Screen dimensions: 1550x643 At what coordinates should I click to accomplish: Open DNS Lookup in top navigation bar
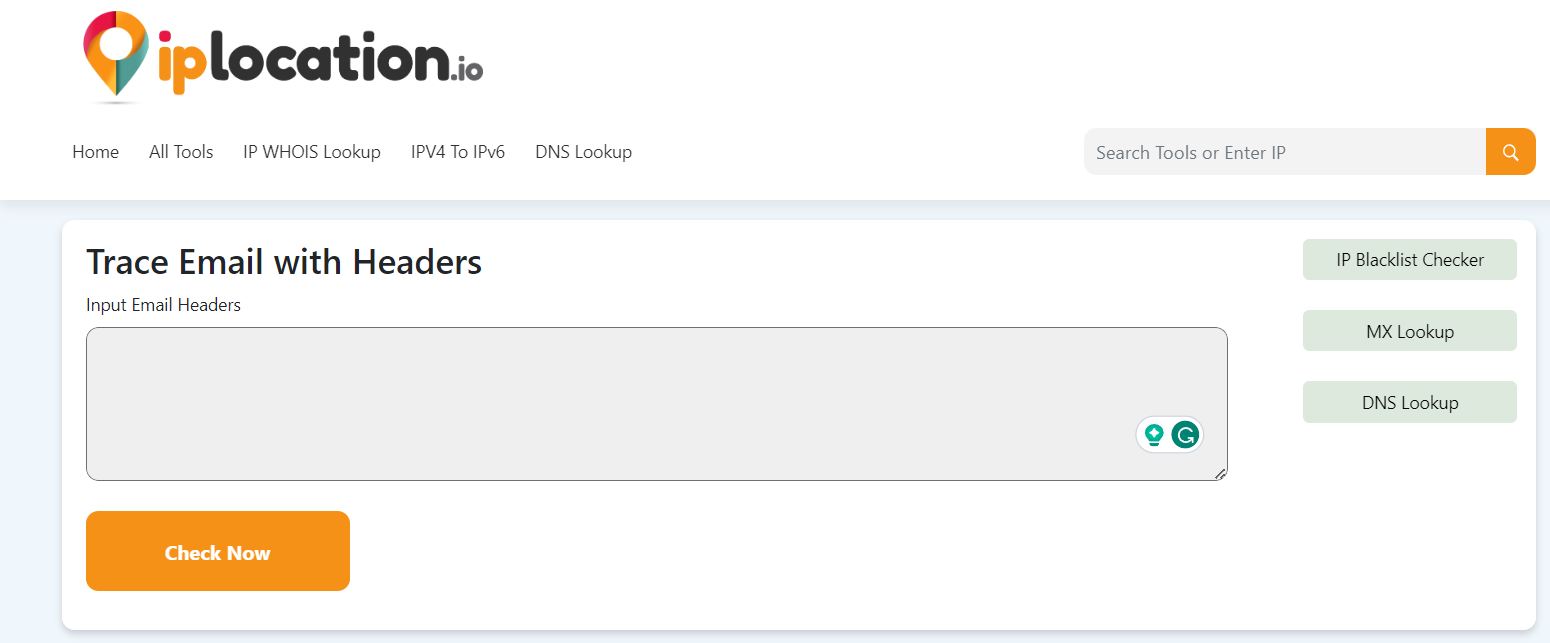point(583,152)
